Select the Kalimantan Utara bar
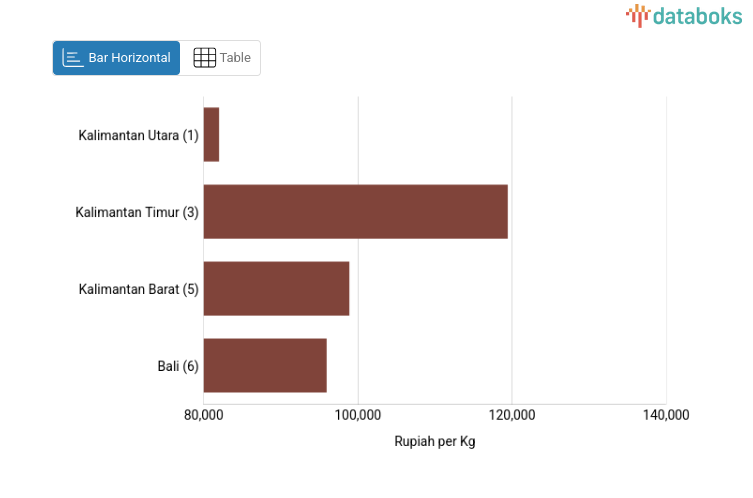The height and width of the screenshot is (498, 753). coord(211,135)
